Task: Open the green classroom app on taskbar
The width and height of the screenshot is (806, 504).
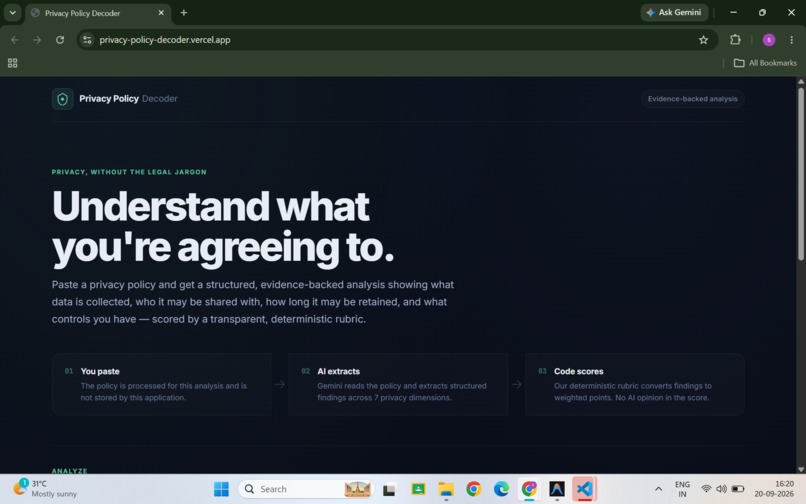Action: click(418, 489)
